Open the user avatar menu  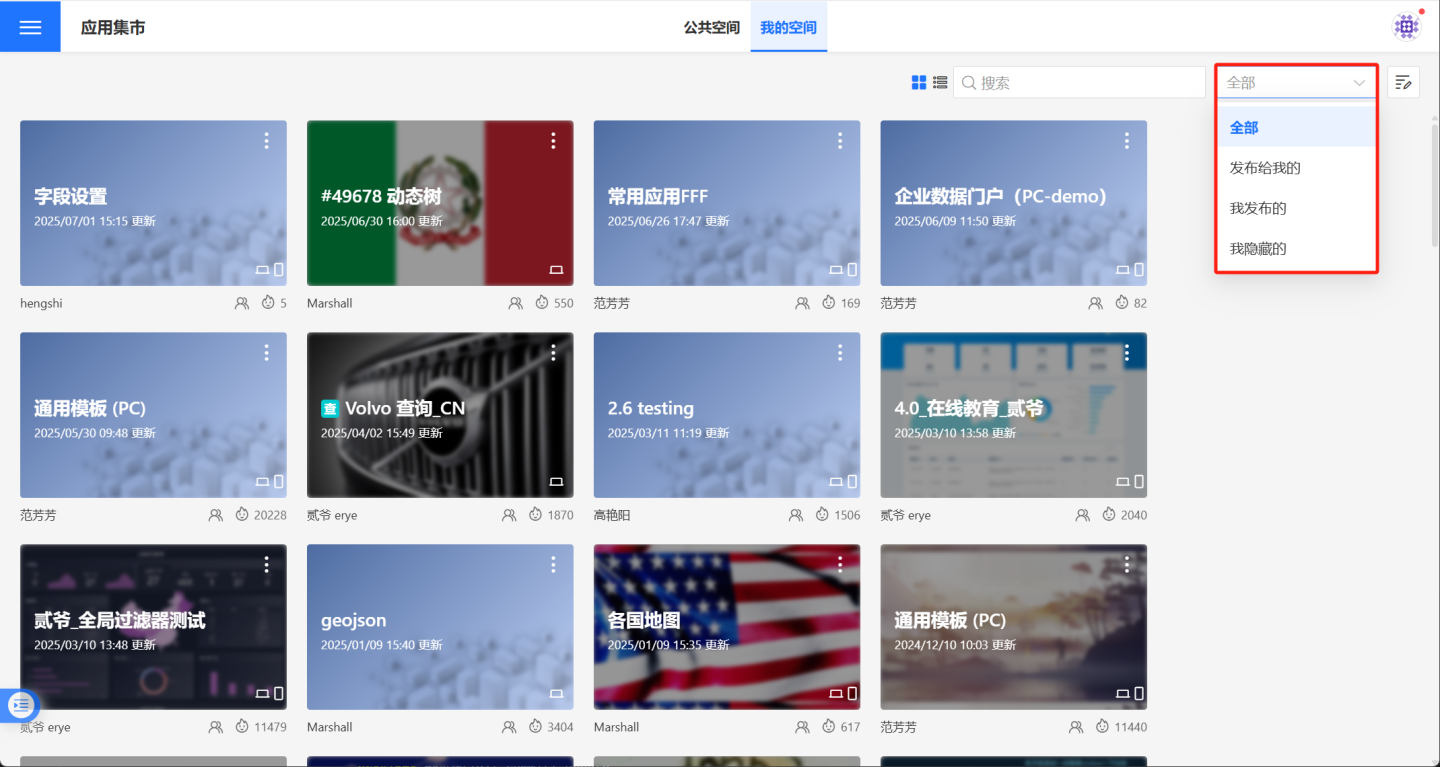(1407, 27)
